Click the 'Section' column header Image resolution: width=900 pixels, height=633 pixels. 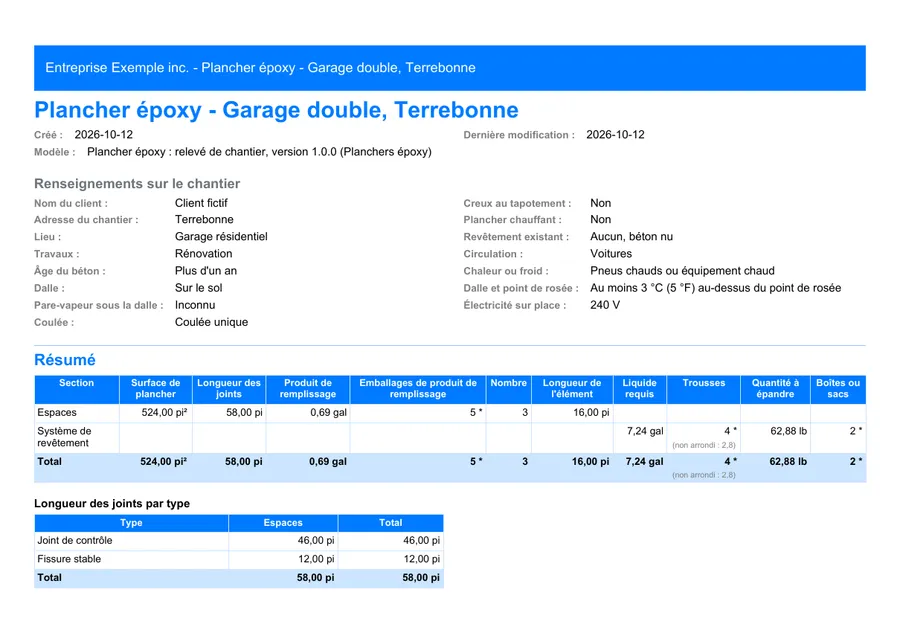(76, 389)
